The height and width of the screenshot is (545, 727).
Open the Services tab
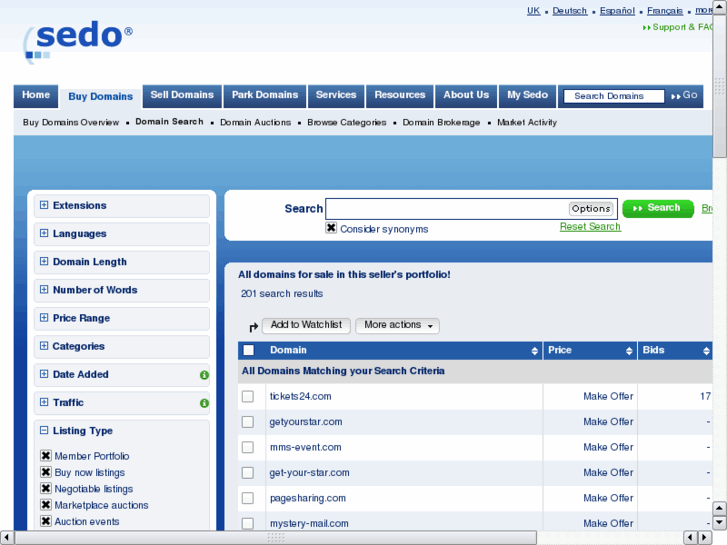point(336,96)
